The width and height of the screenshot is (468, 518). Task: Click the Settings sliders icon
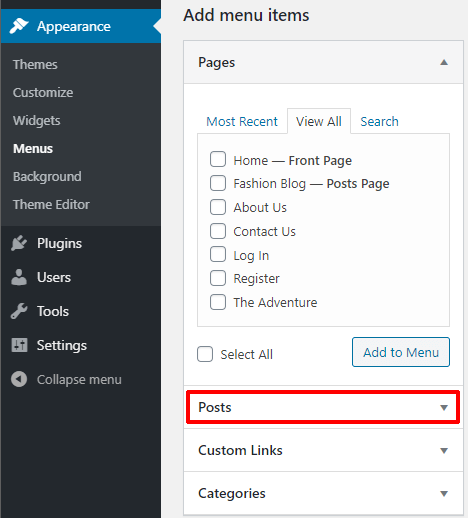tap(19, 345)
